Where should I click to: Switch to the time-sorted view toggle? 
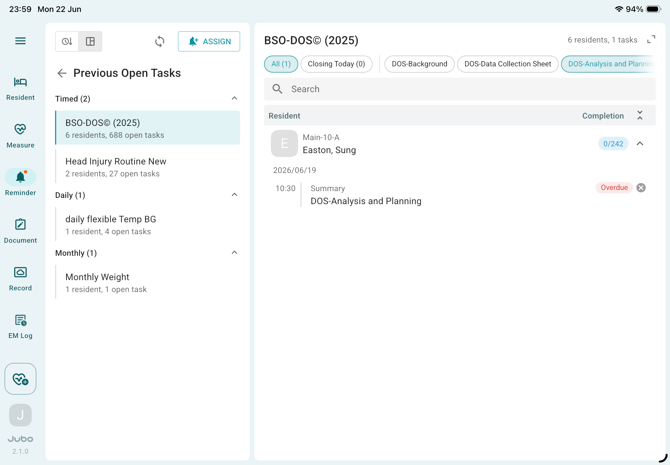coord(67,41)
